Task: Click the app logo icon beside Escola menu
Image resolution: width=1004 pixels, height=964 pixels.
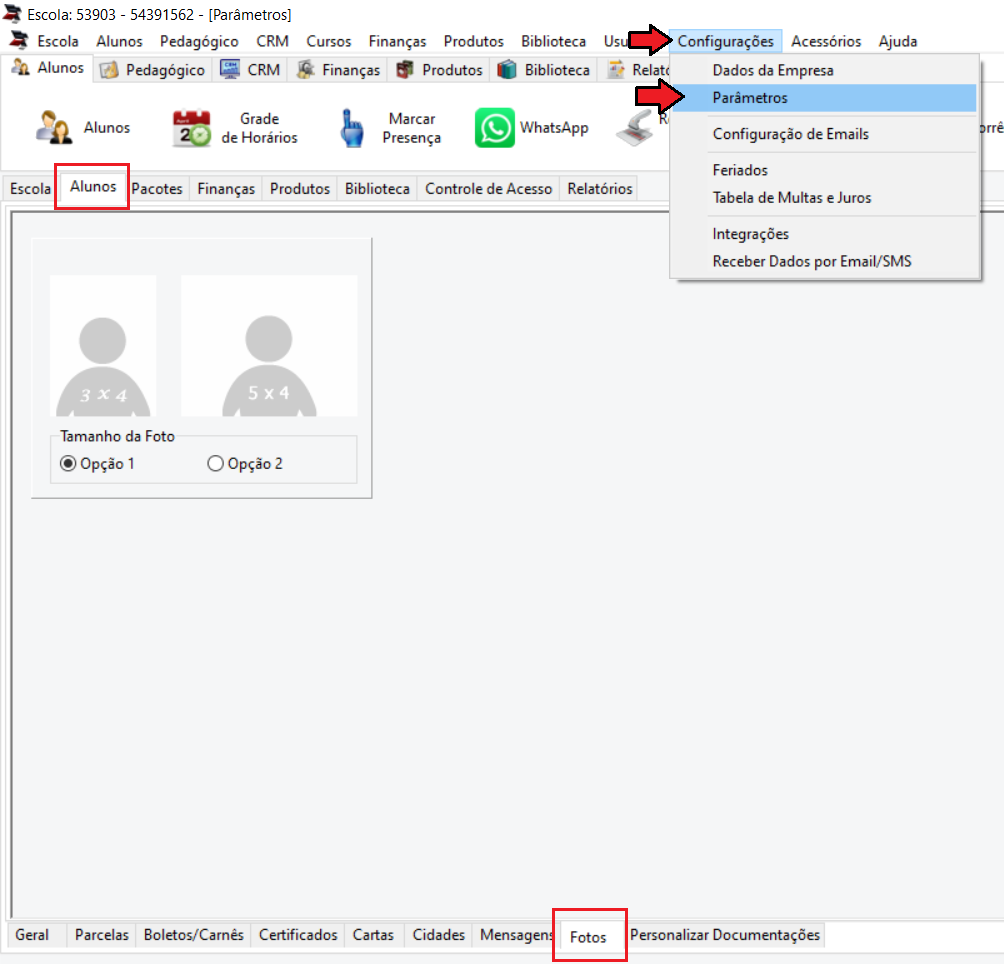Action: coord(19,40)
